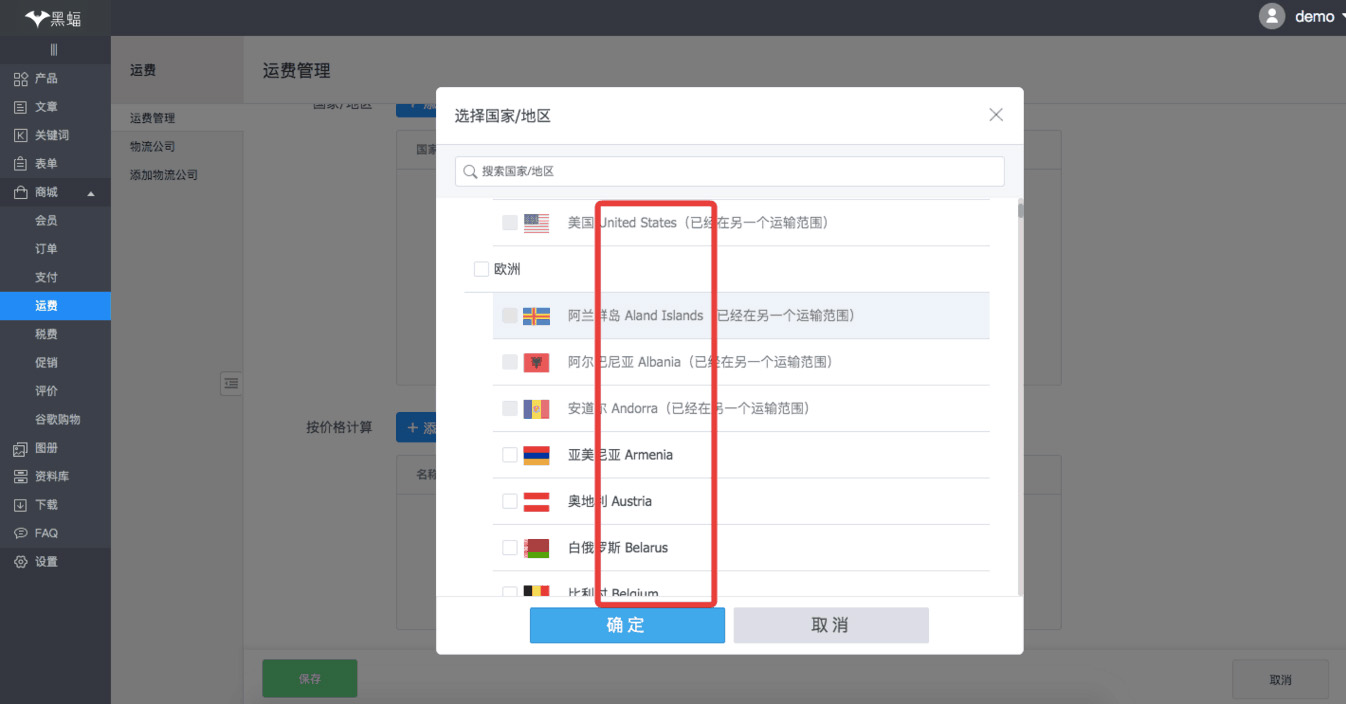Go to Orders (订单) in the sidebar
Viewport: 1346px width, 704px height.
coord(46,249)
